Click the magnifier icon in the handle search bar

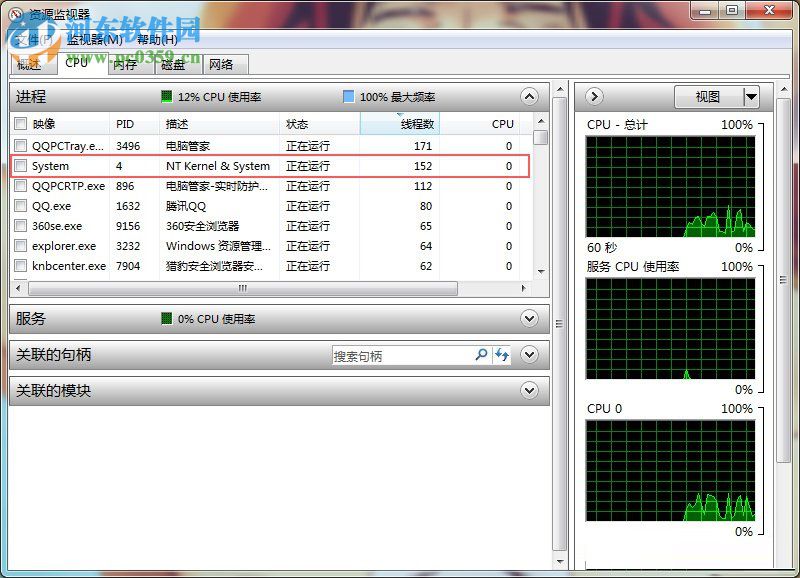(x=481, y=355)
